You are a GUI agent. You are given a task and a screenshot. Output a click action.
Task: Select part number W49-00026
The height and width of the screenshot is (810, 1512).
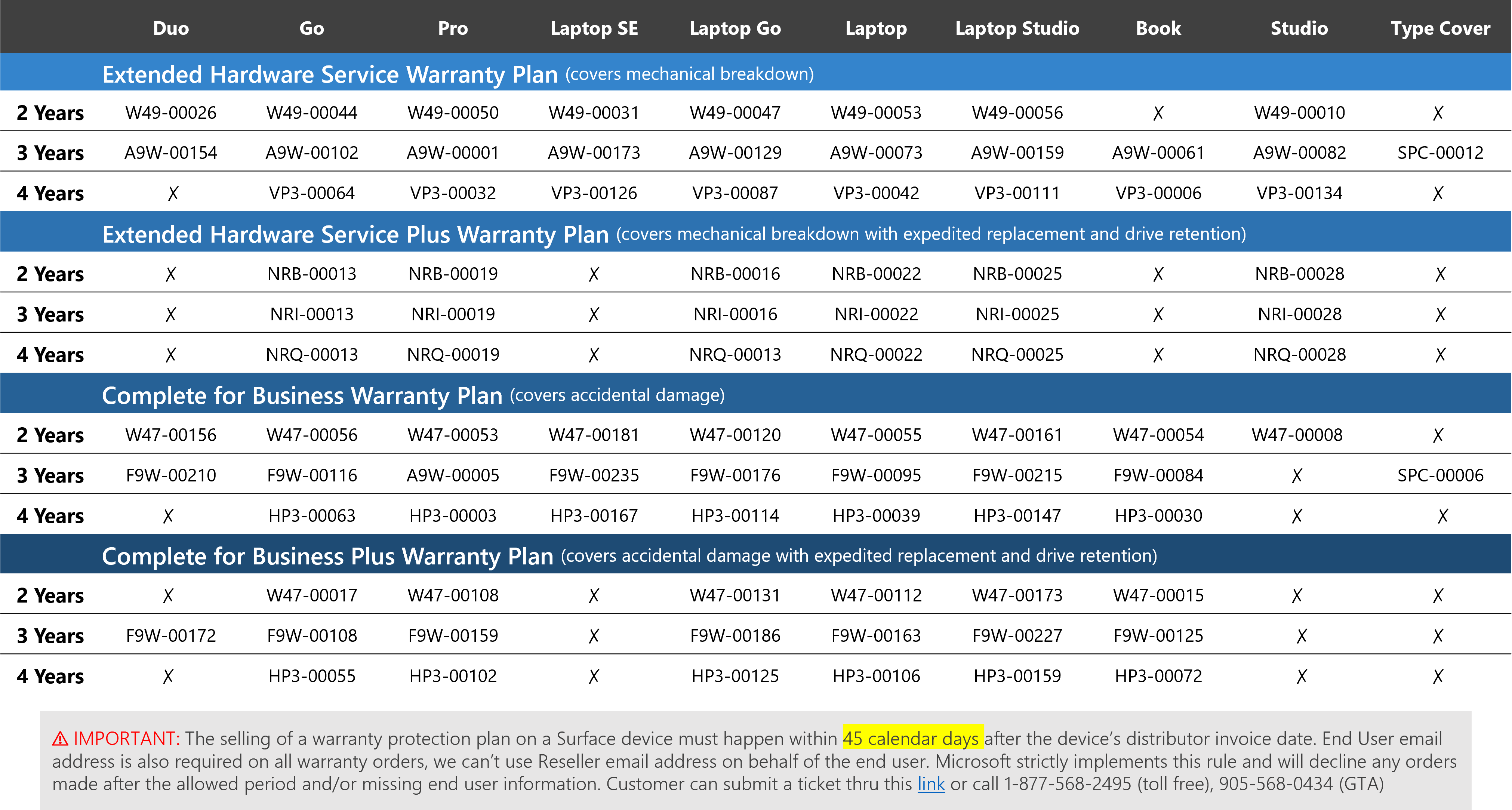pyautogui.click(x=171, y=113)
